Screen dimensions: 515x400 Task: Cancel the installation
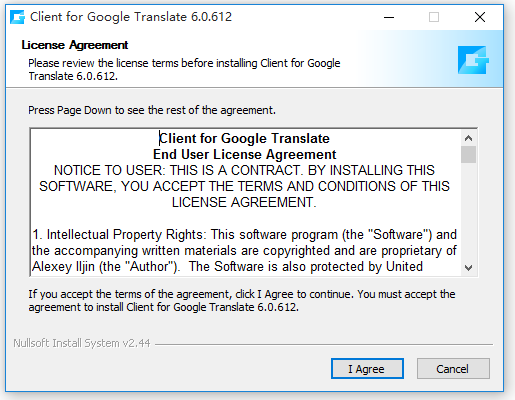click(453, 369)
